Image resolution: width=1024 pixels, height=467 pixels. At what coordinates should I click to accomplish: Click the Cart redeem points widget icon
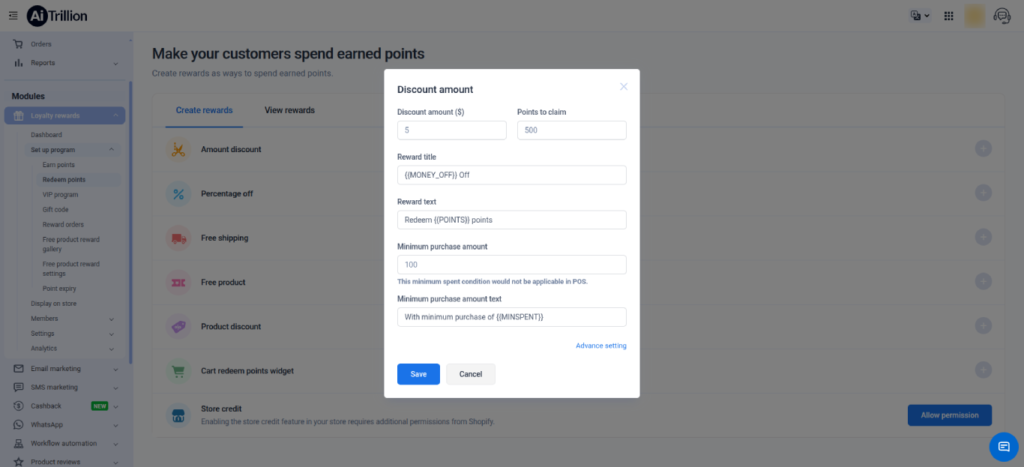click(178, 370)
